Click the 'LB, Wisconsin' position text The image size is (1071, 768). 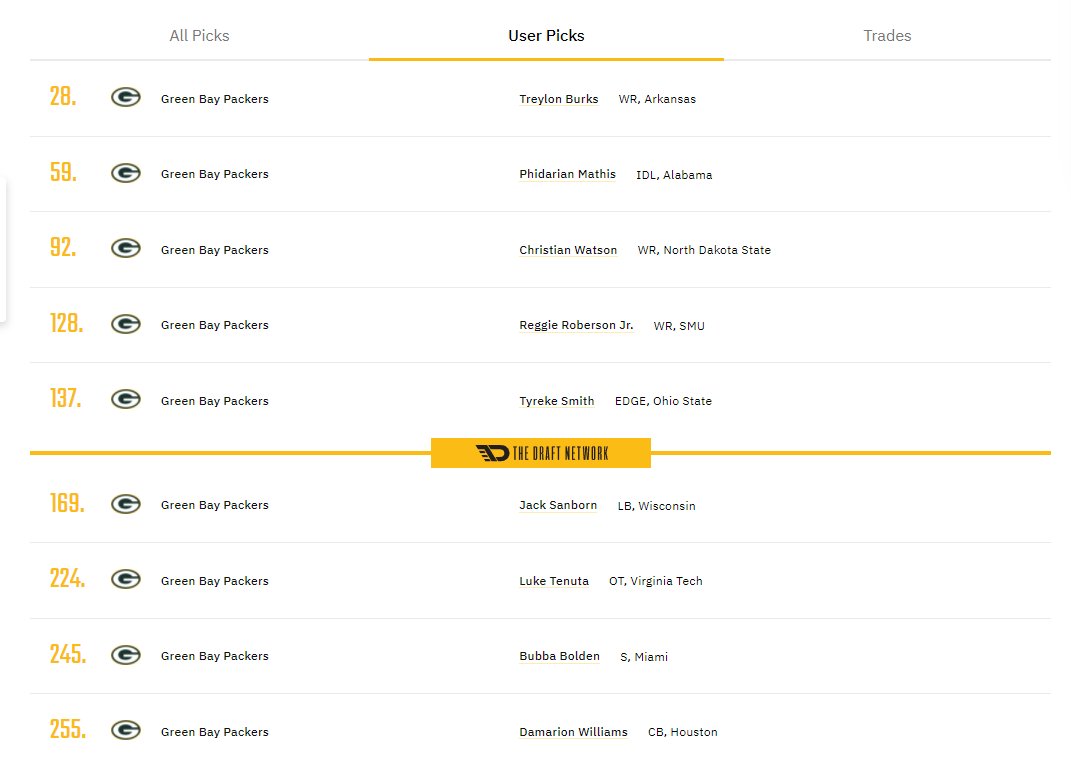(656, 506)
